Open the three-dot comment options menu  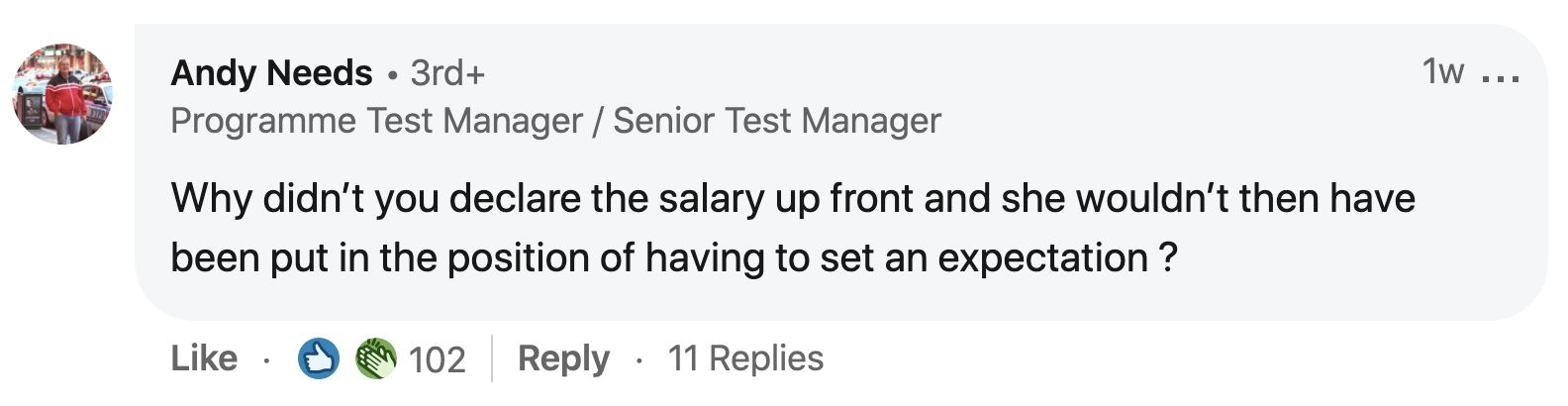tap(1501, 76)
